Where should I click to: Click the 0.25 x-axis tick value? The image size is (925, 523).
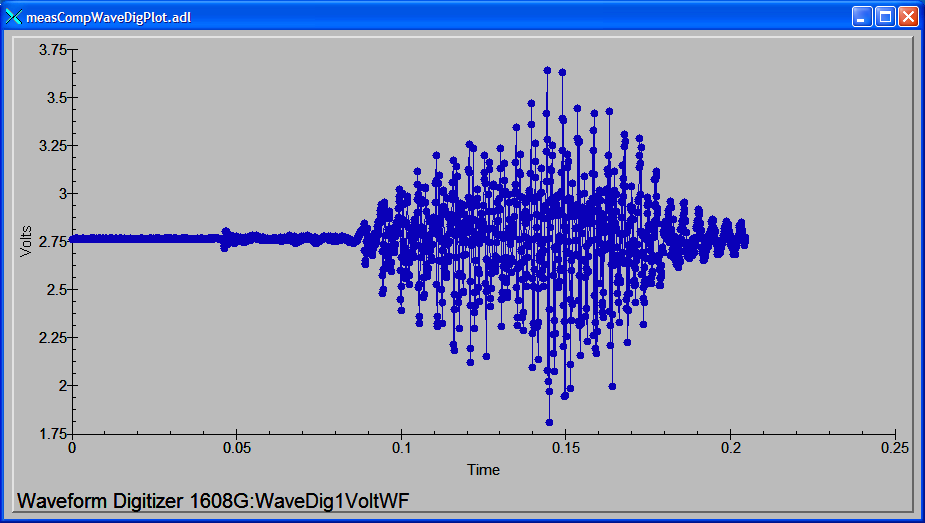click(895, 449)
